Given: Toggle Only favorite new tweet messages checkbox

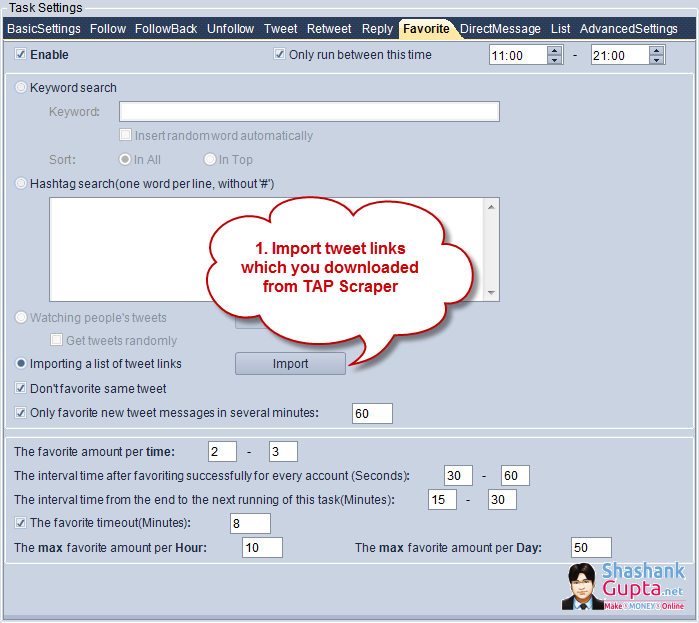Looking at the screenshot, I should coord(20,413).
